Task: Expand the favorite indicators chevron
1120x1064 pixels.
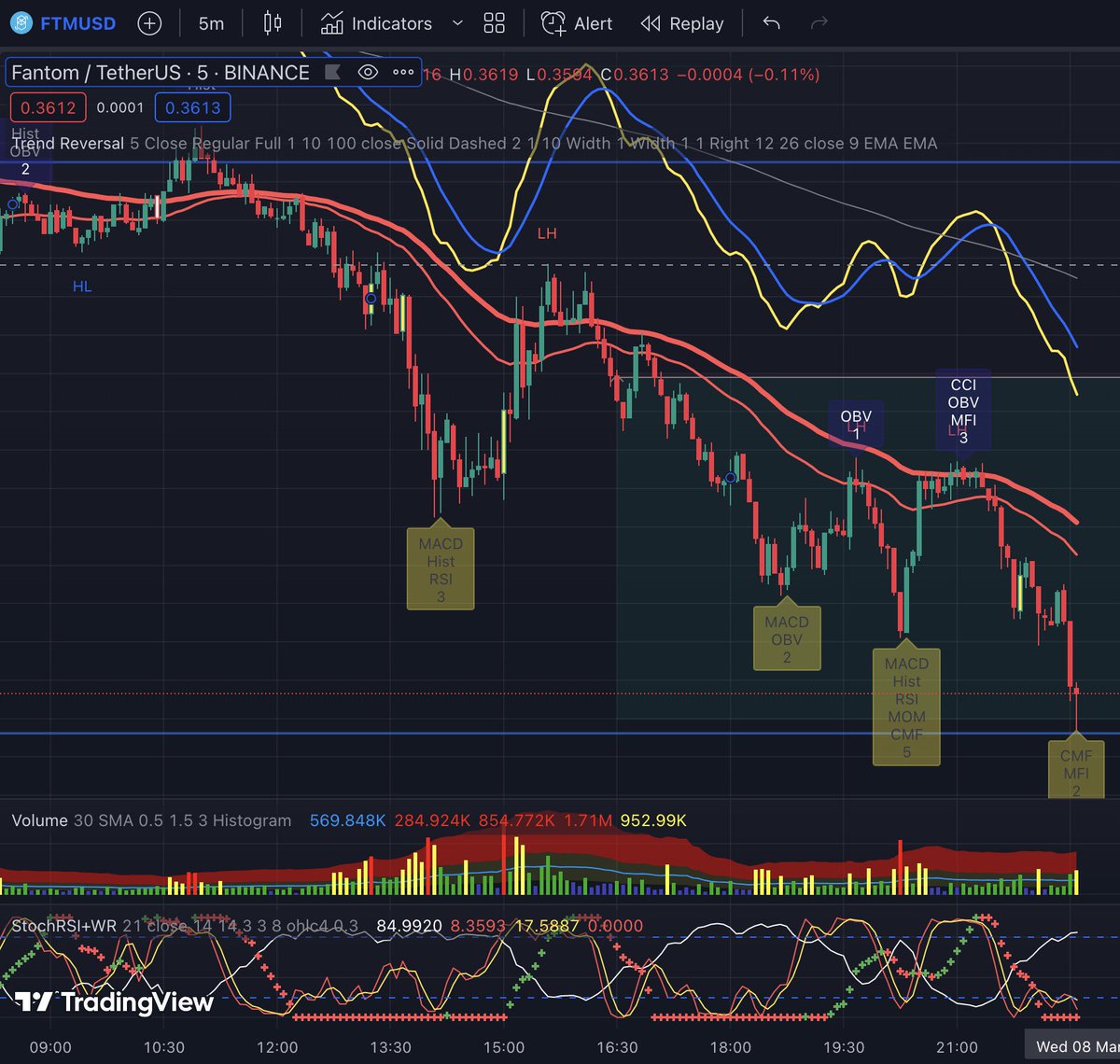Action: [457, 23]
